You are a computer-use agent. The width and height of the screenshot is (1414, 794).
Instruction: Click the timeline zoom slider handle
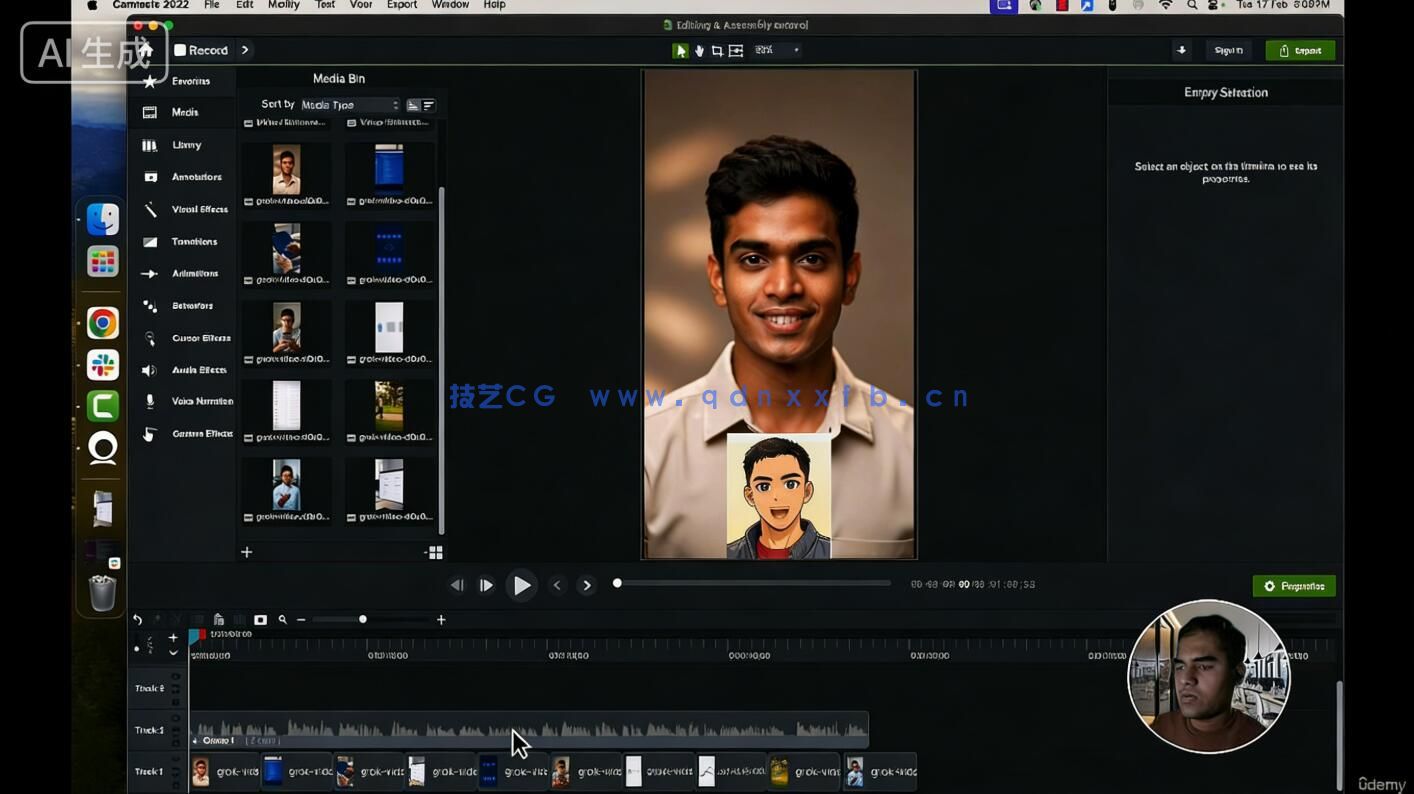(x=363, y=620)
